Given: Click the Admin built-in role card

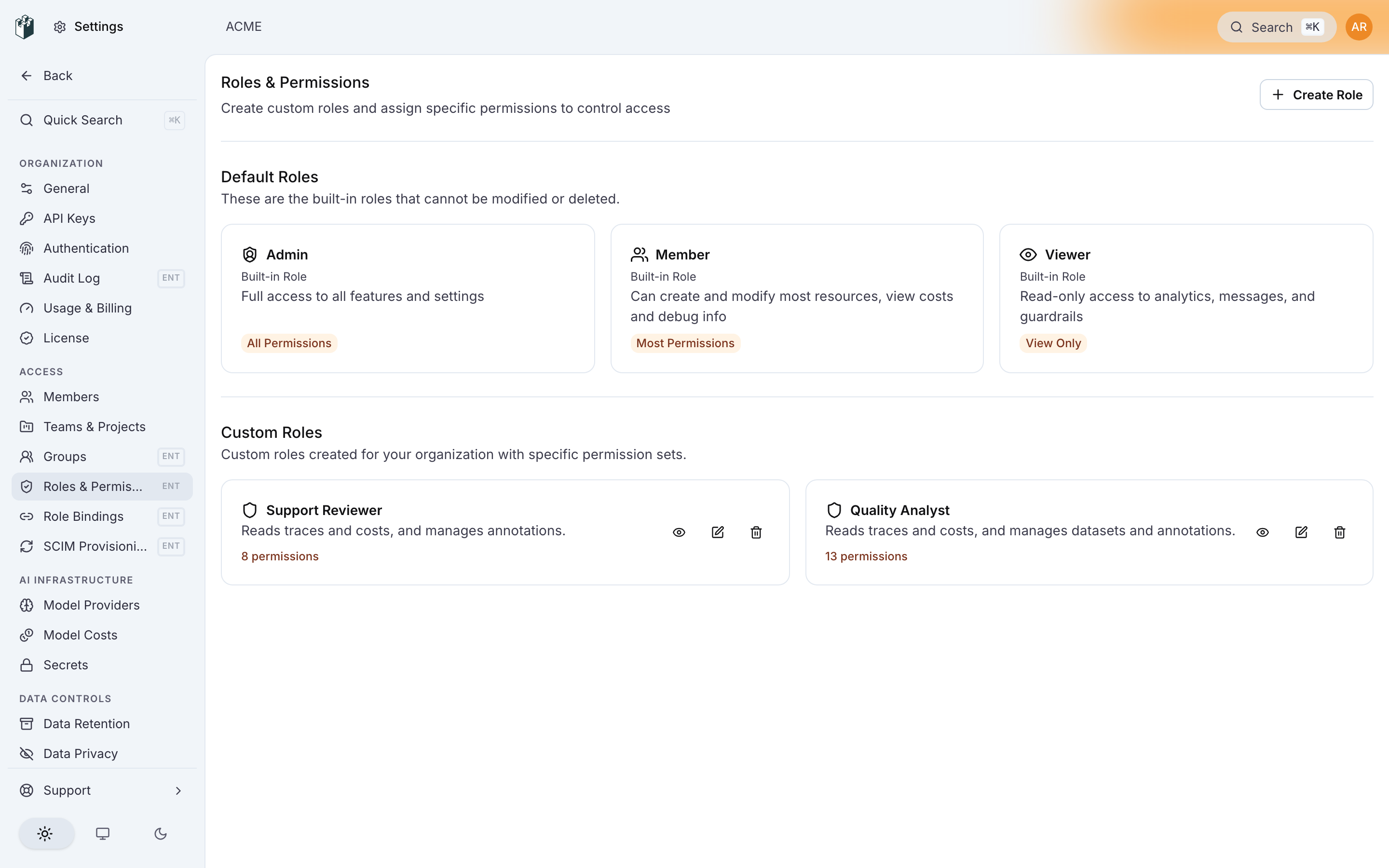Looking at the screenshot, I should pos(408,298).
